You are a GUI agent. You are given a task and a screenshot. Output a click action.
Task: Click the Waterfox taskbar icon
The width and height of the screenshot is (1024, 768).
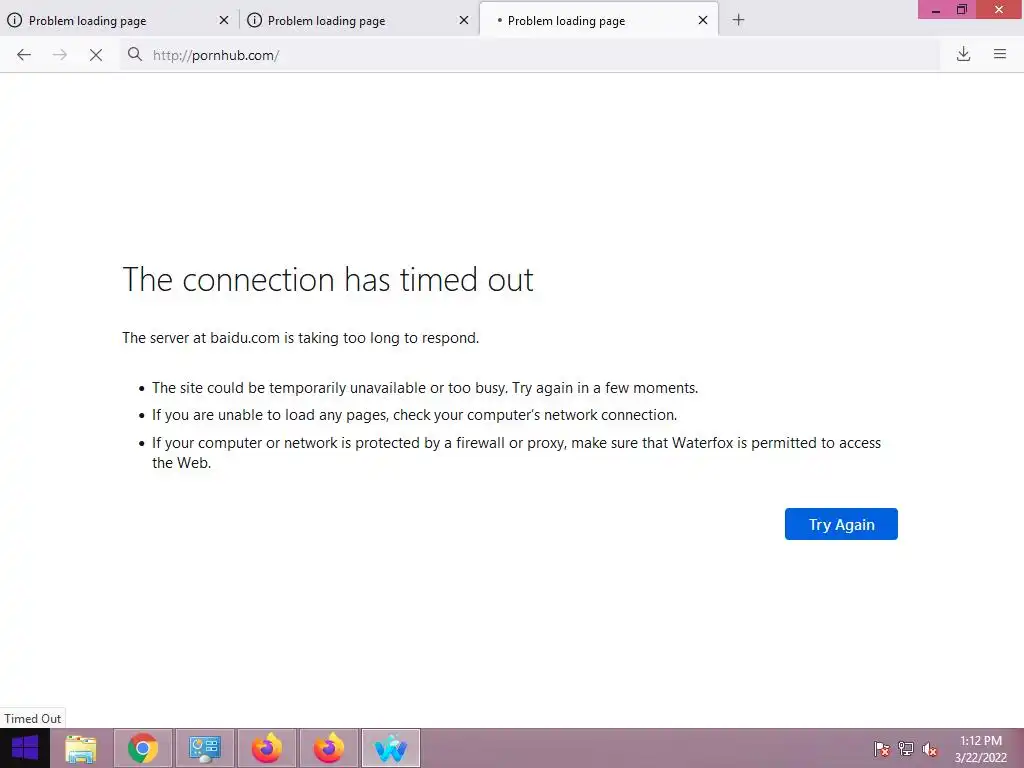[391, 748]
